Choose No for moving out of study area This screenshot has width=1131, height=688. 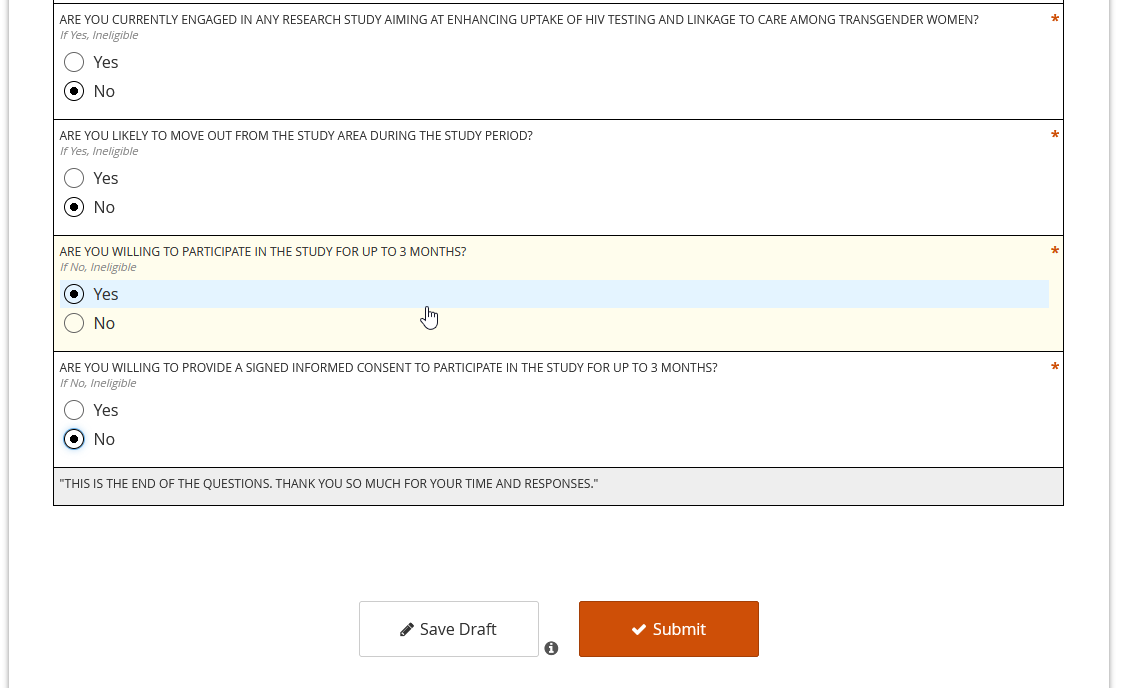[x=74, y=207]
